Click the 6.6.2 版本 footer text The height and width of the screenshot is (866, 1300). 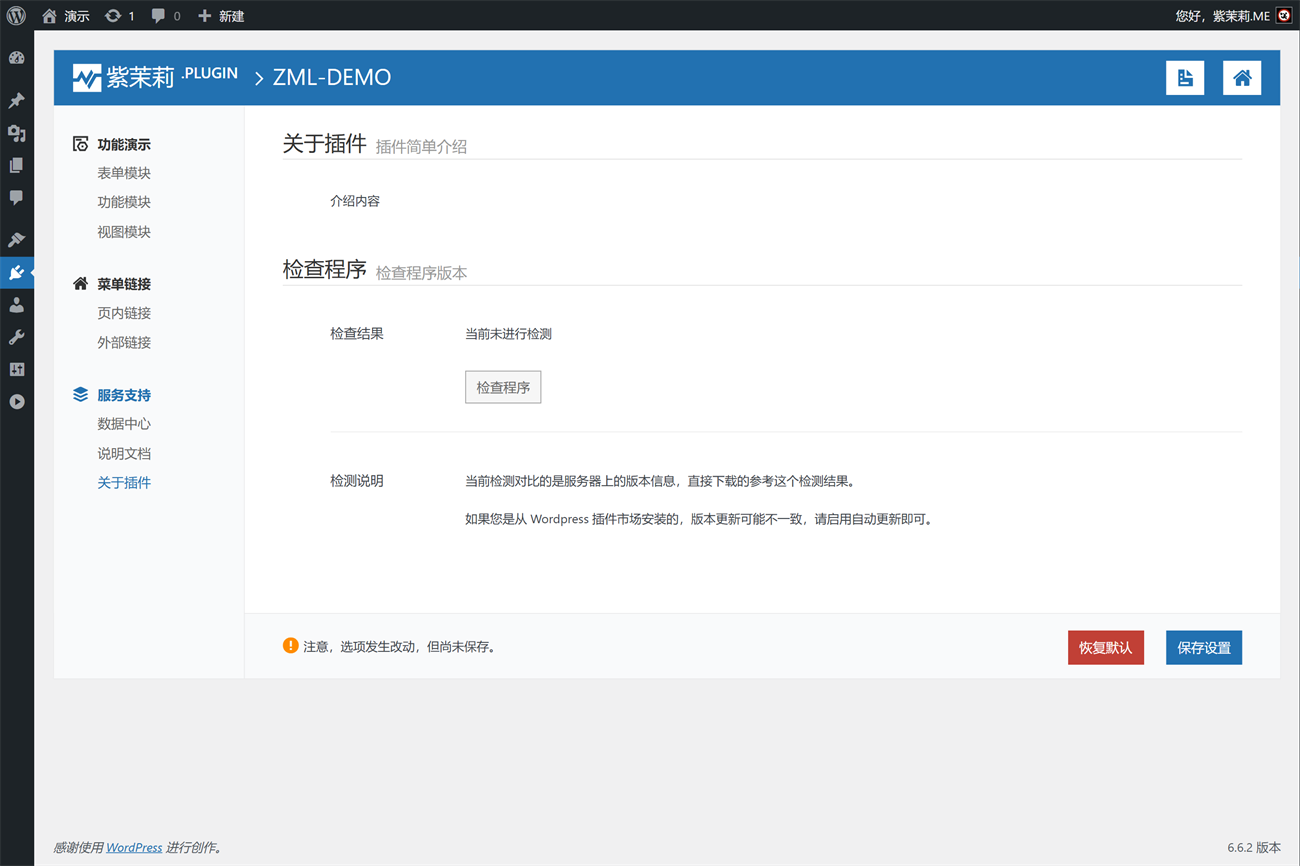tap(1254, 847)
